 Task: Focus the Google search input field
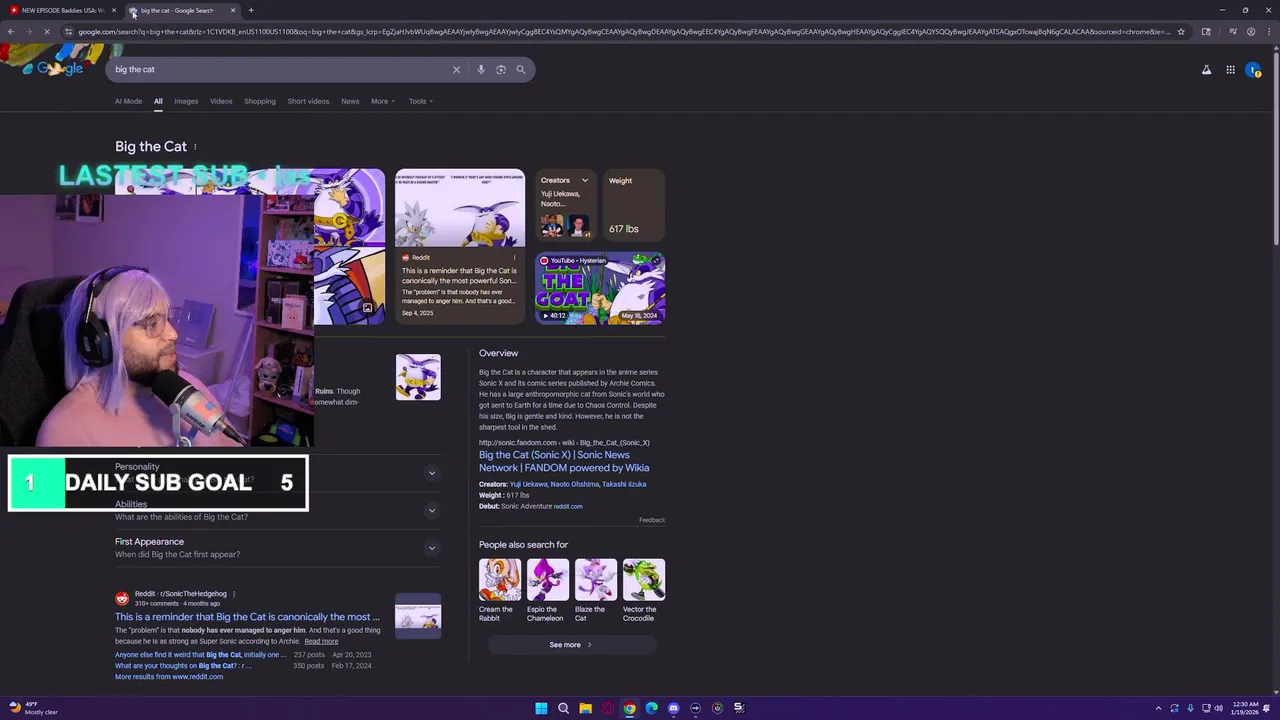click(x=280, y=69)
